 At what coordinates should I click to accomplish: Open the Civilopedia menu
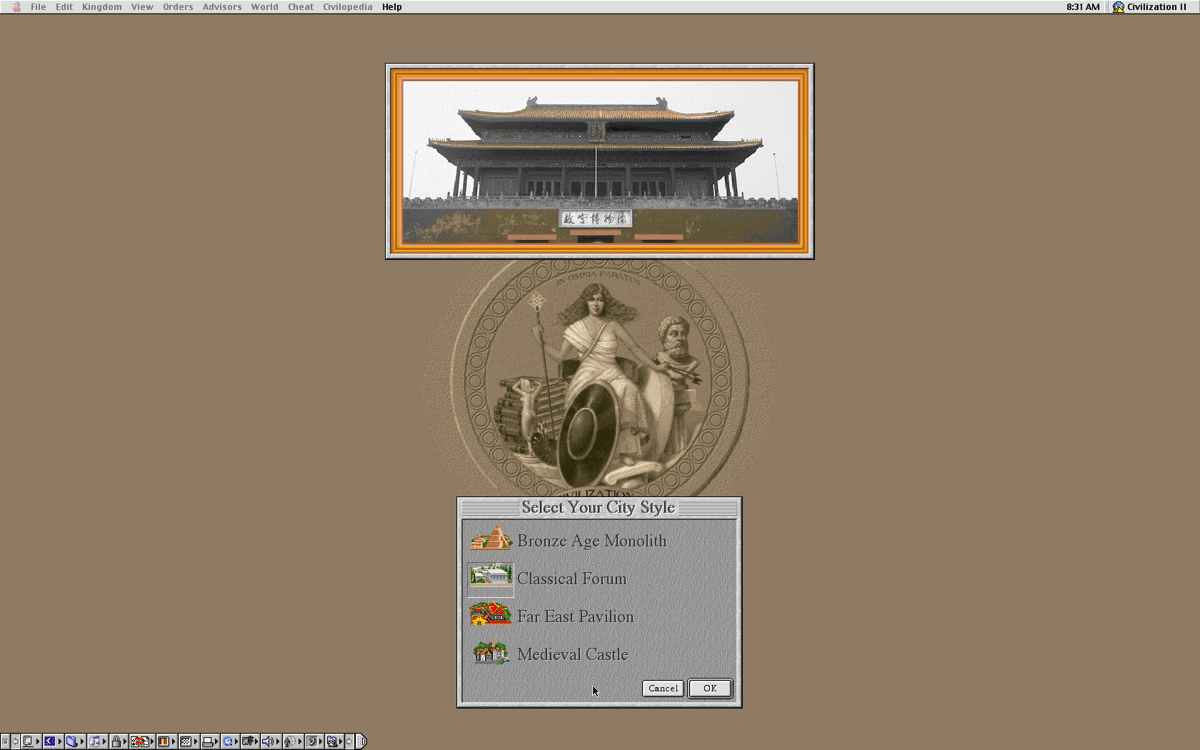(347, 7)
